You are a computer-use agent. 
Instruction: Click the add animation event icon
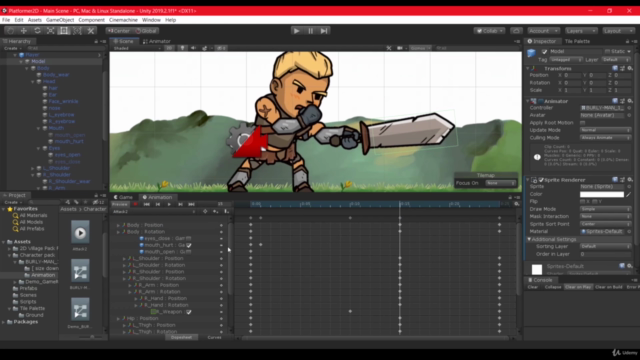(227, 211)
